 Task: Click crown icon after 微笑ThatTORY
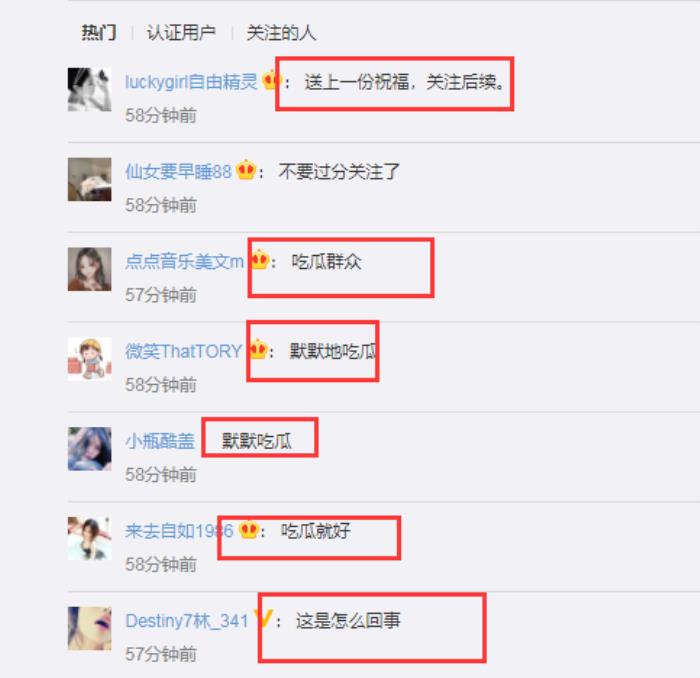[x=258, y=349]
